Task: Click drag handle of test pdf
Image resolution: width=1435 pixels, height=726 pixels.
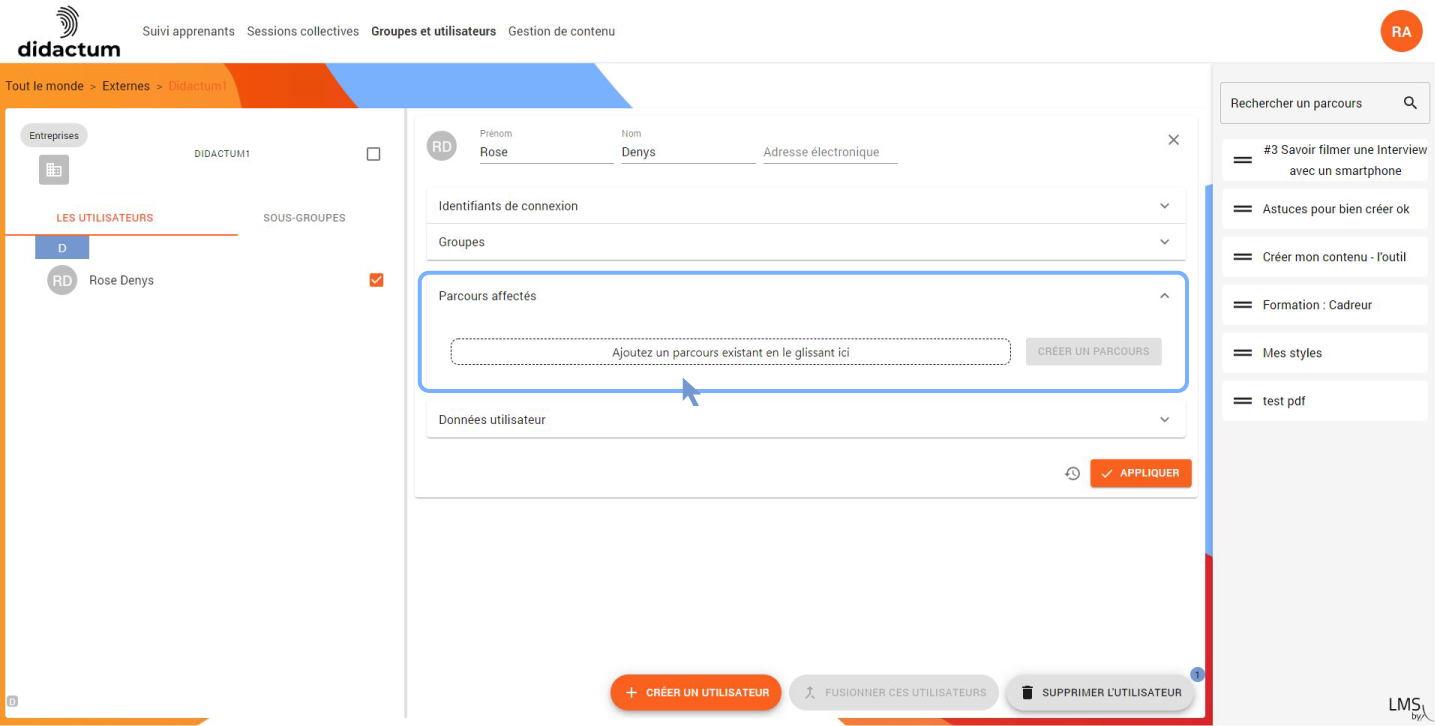Action: pos(1243,401)
